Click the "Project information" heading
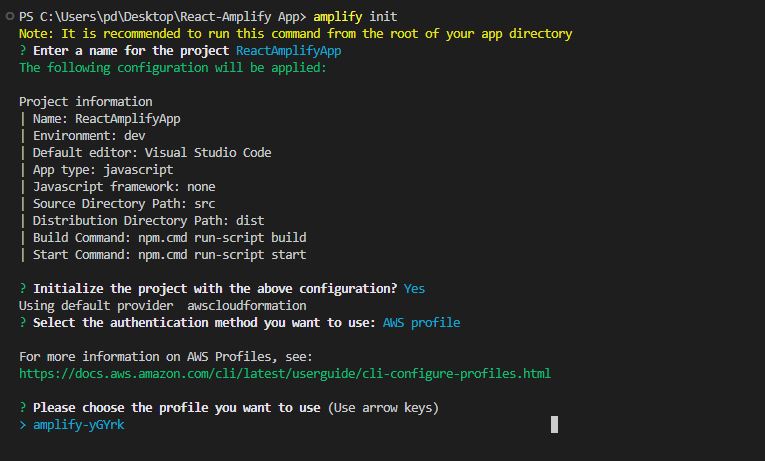 (x=86, y=101)
